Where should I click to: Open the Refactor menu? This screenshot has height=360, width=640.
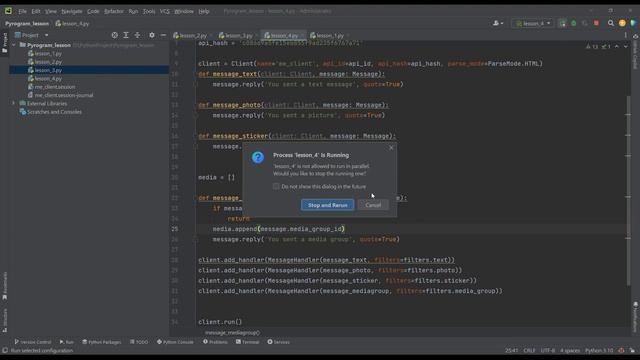[114, 11]
